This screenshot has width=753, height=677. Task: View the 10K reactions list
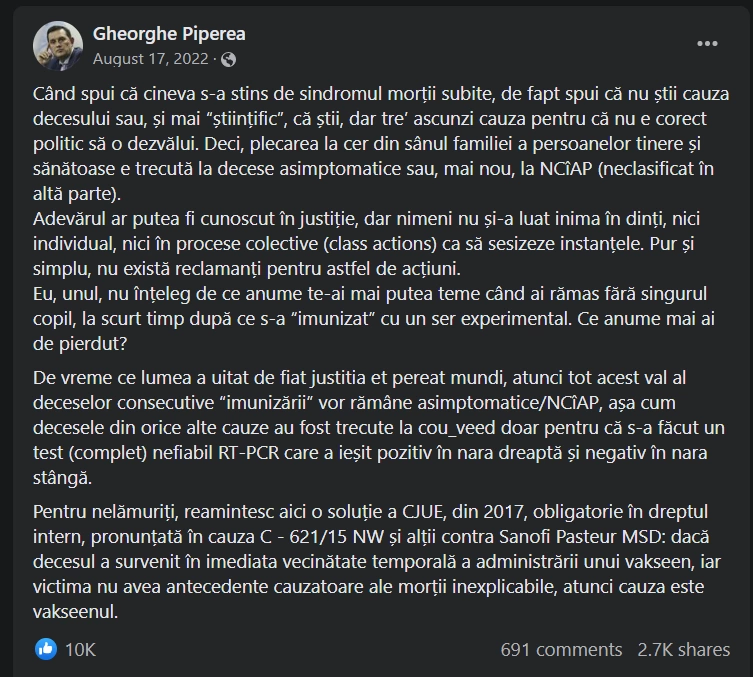(80, 649)
